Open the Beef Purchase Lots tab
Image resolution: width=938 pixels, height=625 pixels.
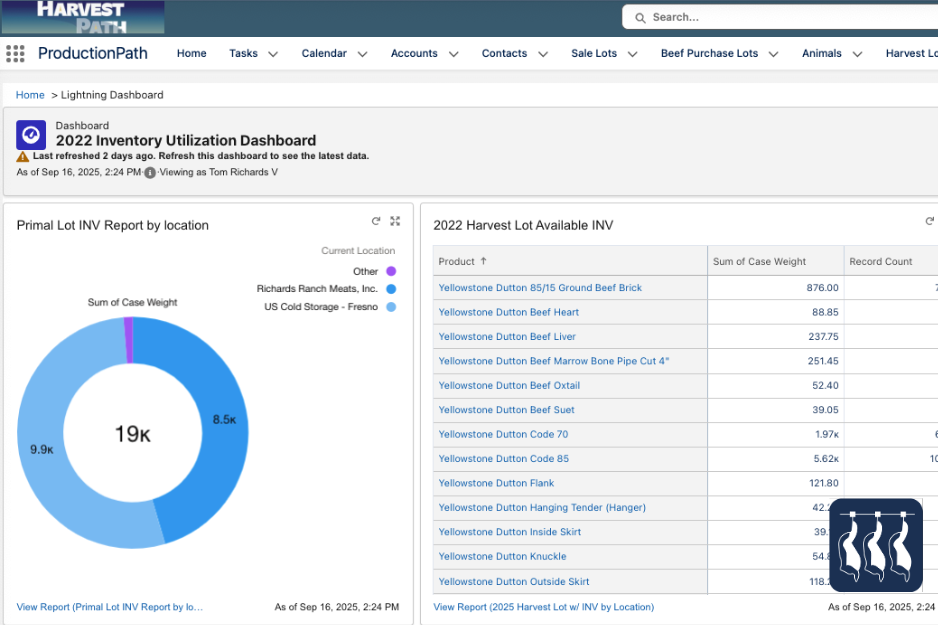click(709, 53)
